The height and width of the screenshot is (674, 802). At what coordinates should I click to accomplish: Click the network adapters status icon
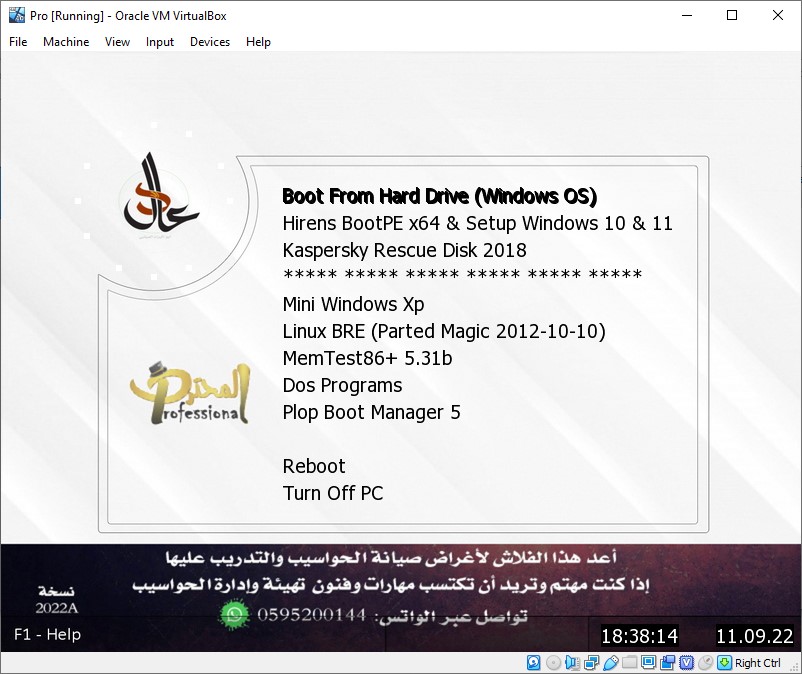coord(591,663)
